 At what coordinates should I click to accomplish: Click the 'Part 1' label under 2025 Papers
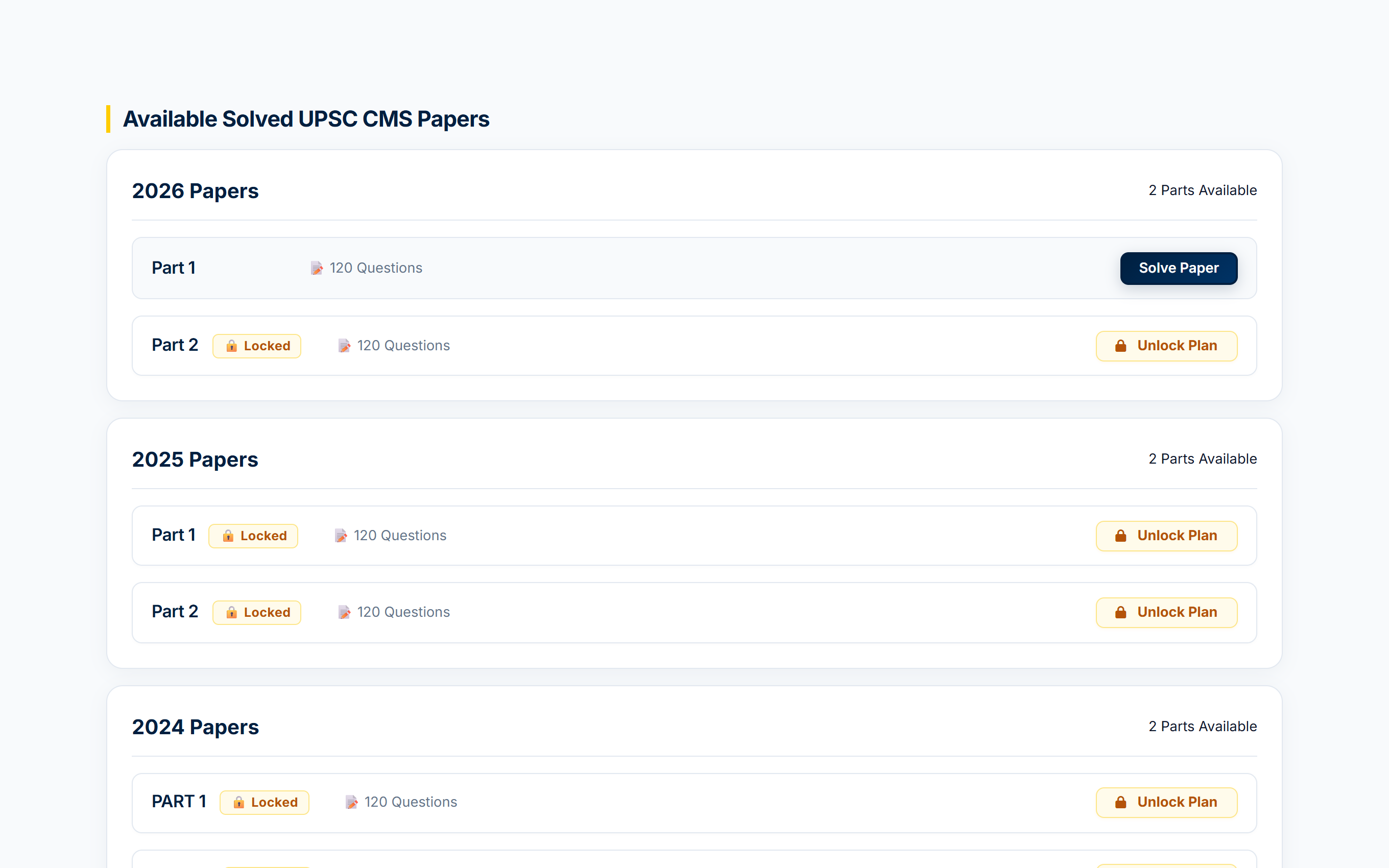[173, 535]
